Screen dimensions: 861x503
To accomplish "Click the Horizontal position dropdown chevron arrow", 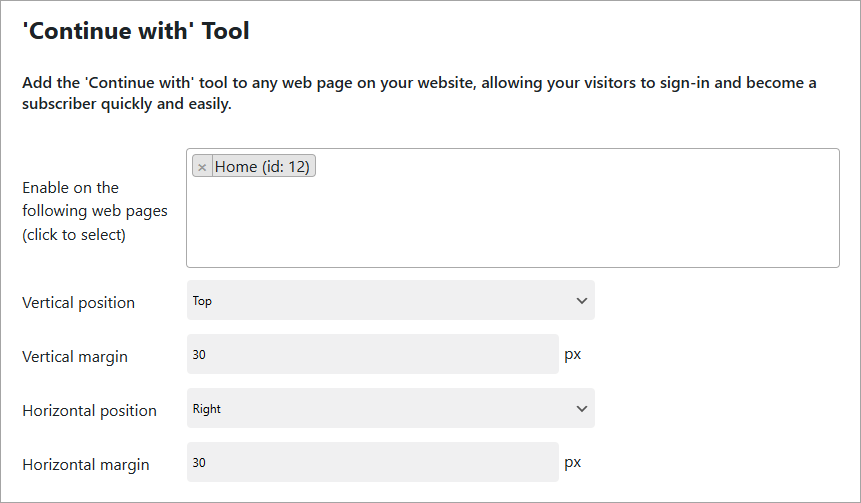I will pos(582,409).
